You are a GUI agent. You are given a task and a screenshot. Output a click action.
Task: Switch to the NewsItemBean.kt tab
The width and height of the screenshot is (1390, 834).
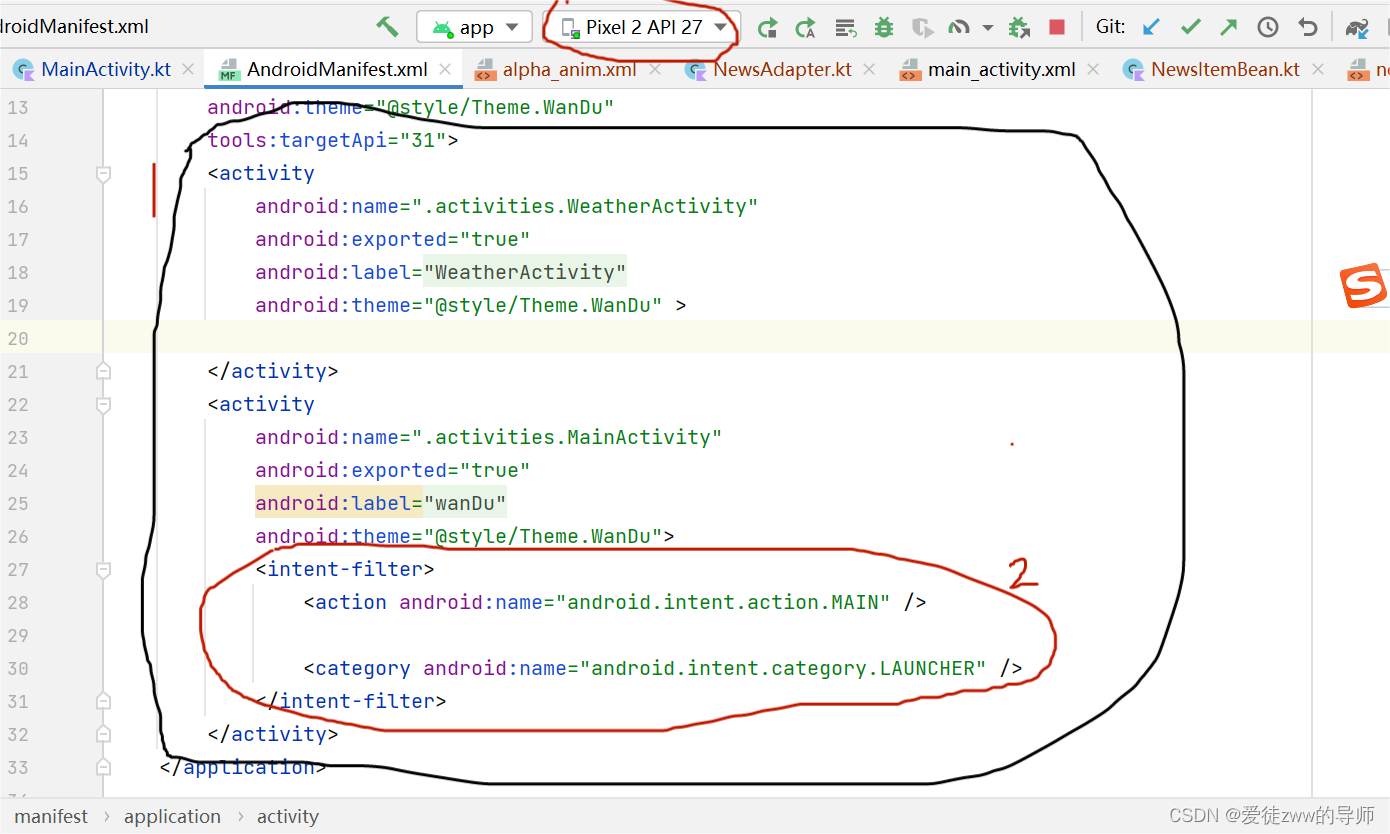[x=1225, y=69]
